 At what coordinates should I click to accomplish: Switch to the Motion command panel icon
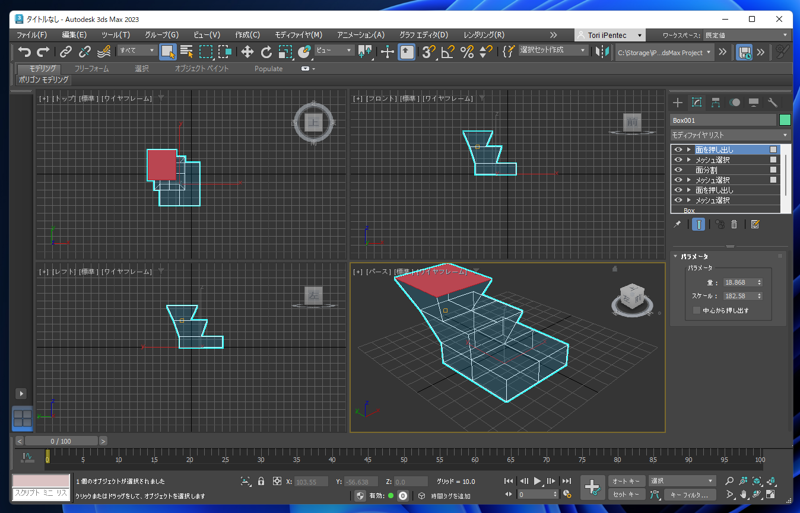coord(735,103)
